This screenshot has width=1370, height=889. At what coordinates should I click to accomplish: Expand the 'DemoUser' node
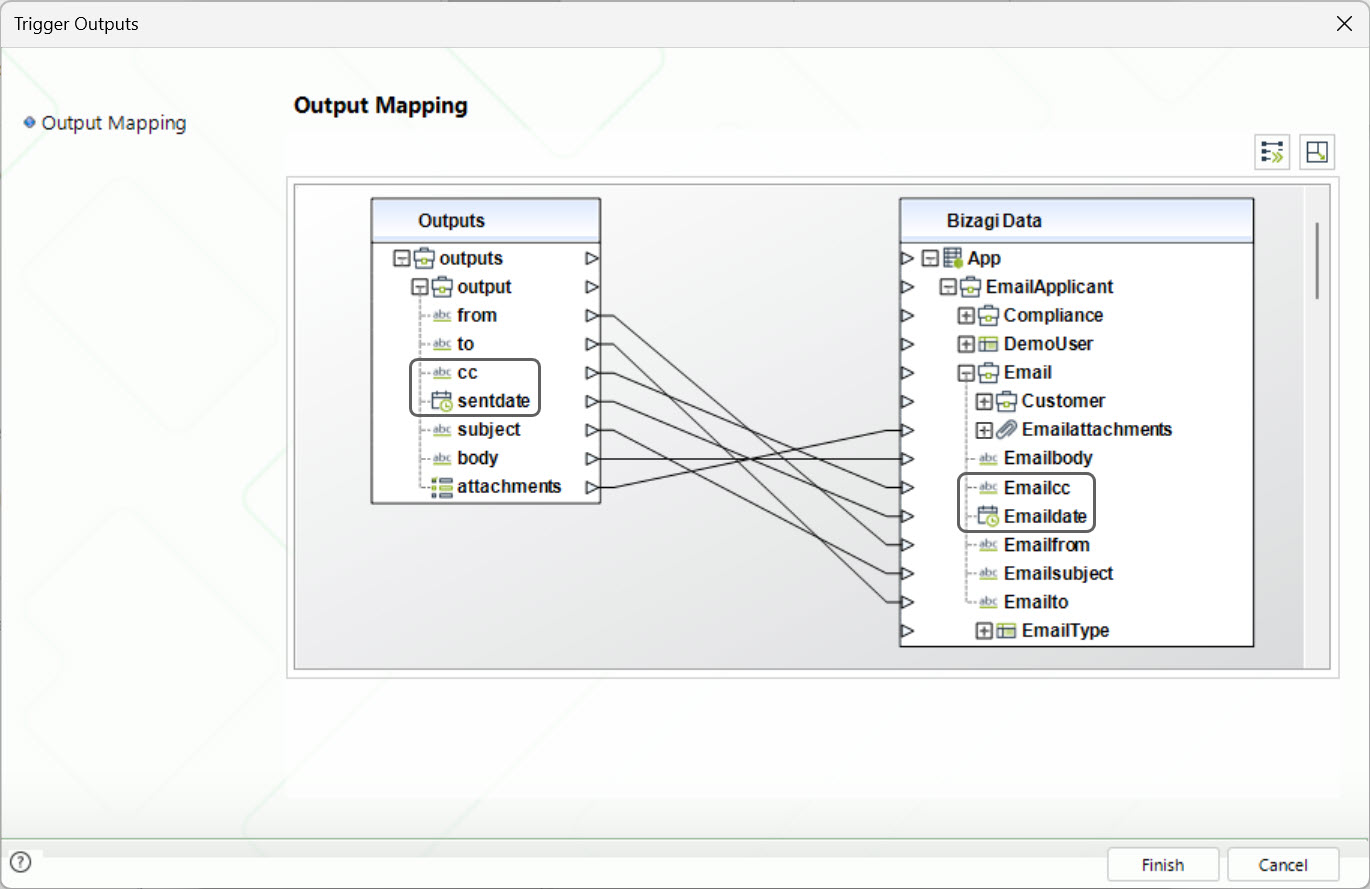966,344
